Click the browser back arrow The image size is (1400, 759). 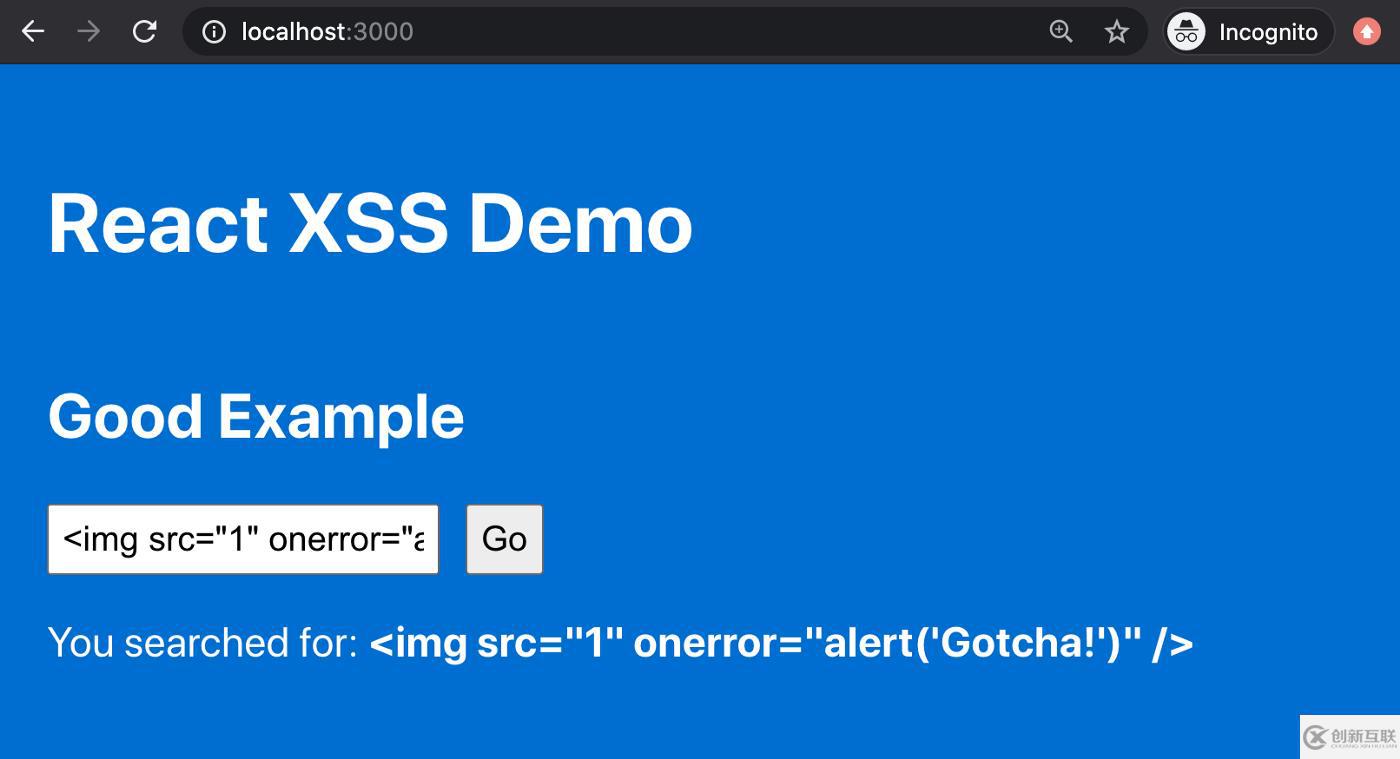tap(33, 32)
